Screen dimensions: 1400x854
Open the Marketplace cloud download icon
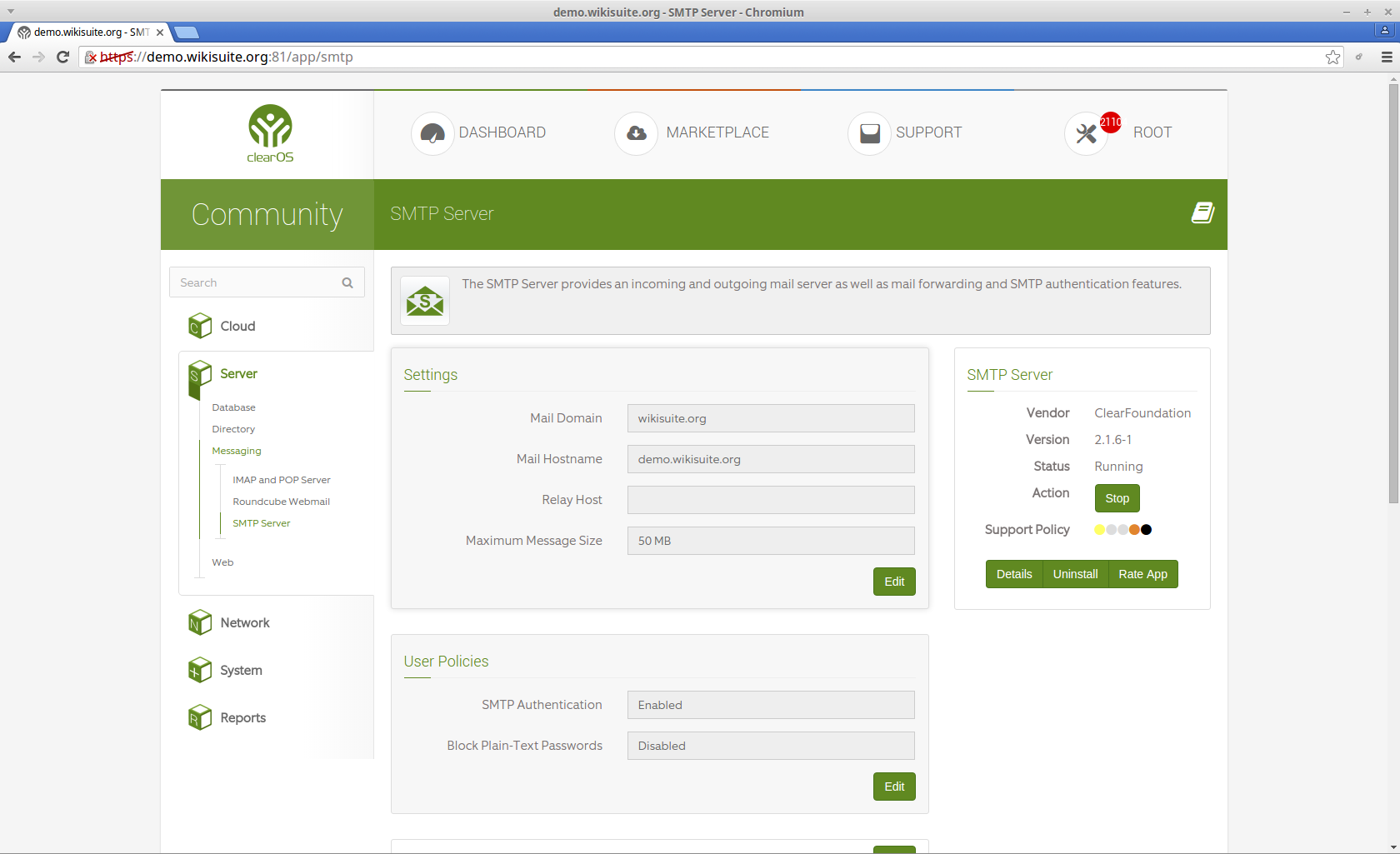coord(637,133)
